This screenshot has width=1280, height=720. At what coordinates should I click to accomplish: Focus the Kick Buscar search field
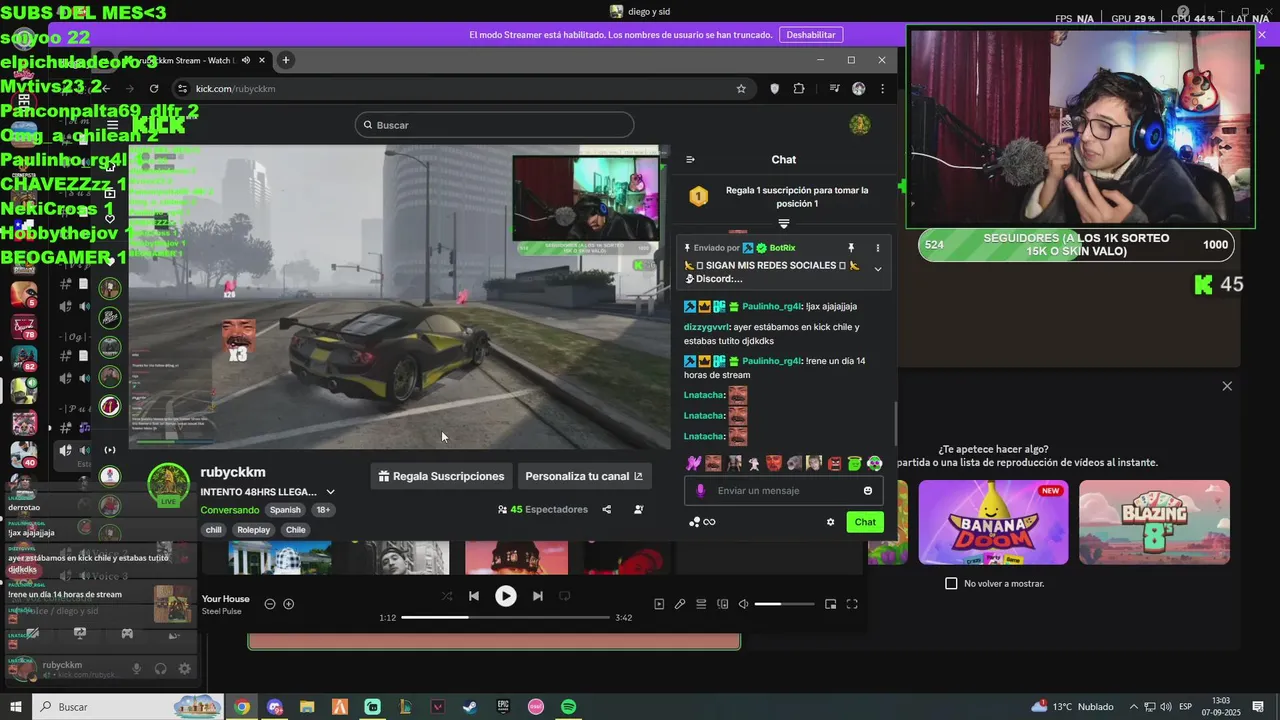pyautogui.click(x=494, y=125)
